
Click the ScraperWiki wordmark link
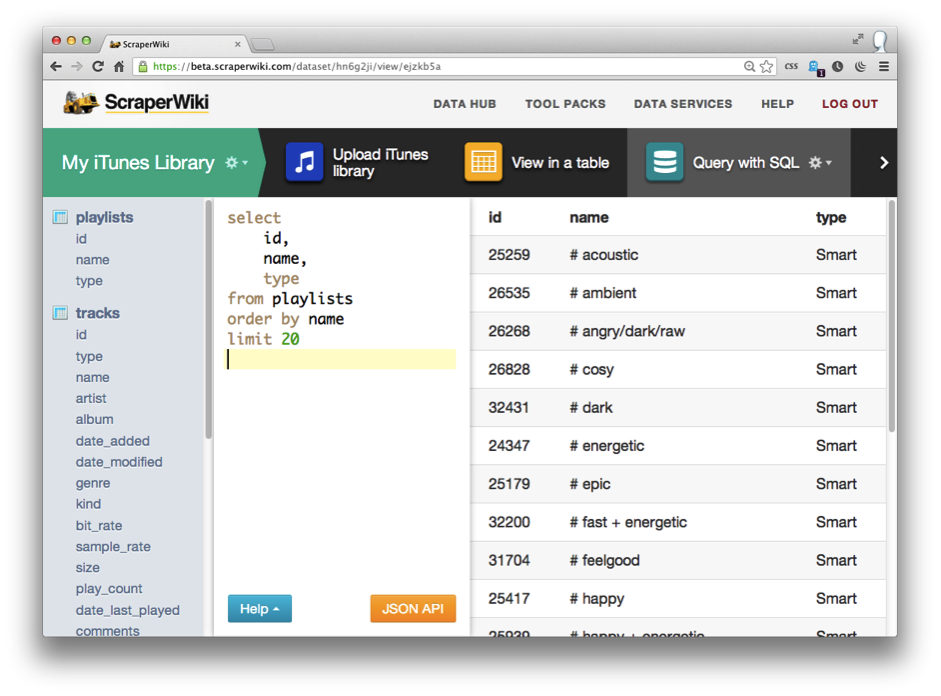[x=157, y=102]
